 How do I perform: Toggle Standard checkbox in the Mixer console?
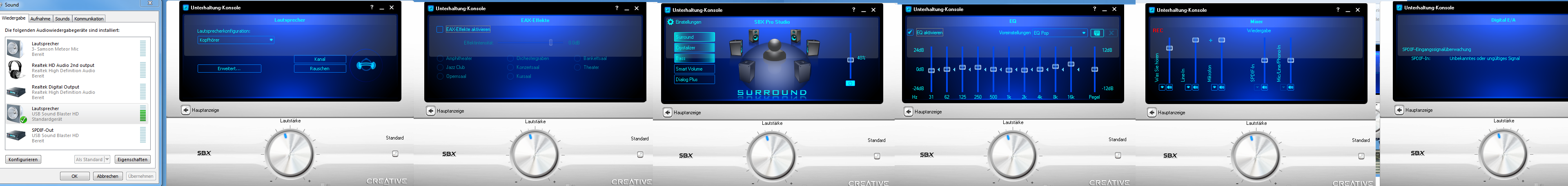coord(1361,156)
